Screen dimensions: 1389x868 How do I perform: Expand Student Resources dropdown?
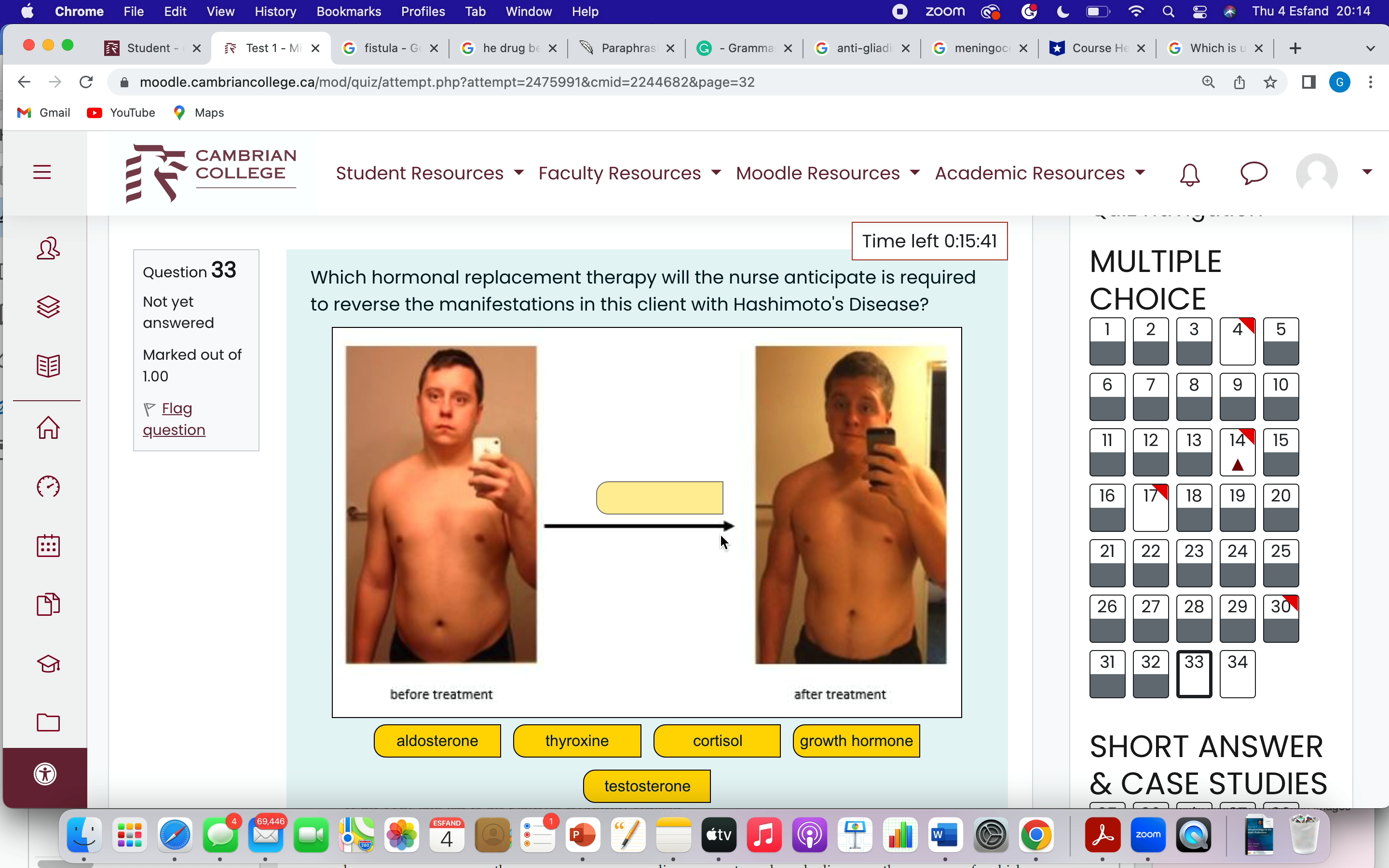pos(429,174)
